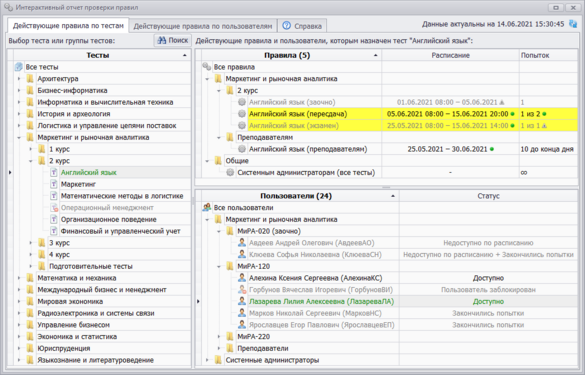Open the Действующие правила по тестам tab
The width and height of the screenshot is (585, 375).
(x=68, y=26)
